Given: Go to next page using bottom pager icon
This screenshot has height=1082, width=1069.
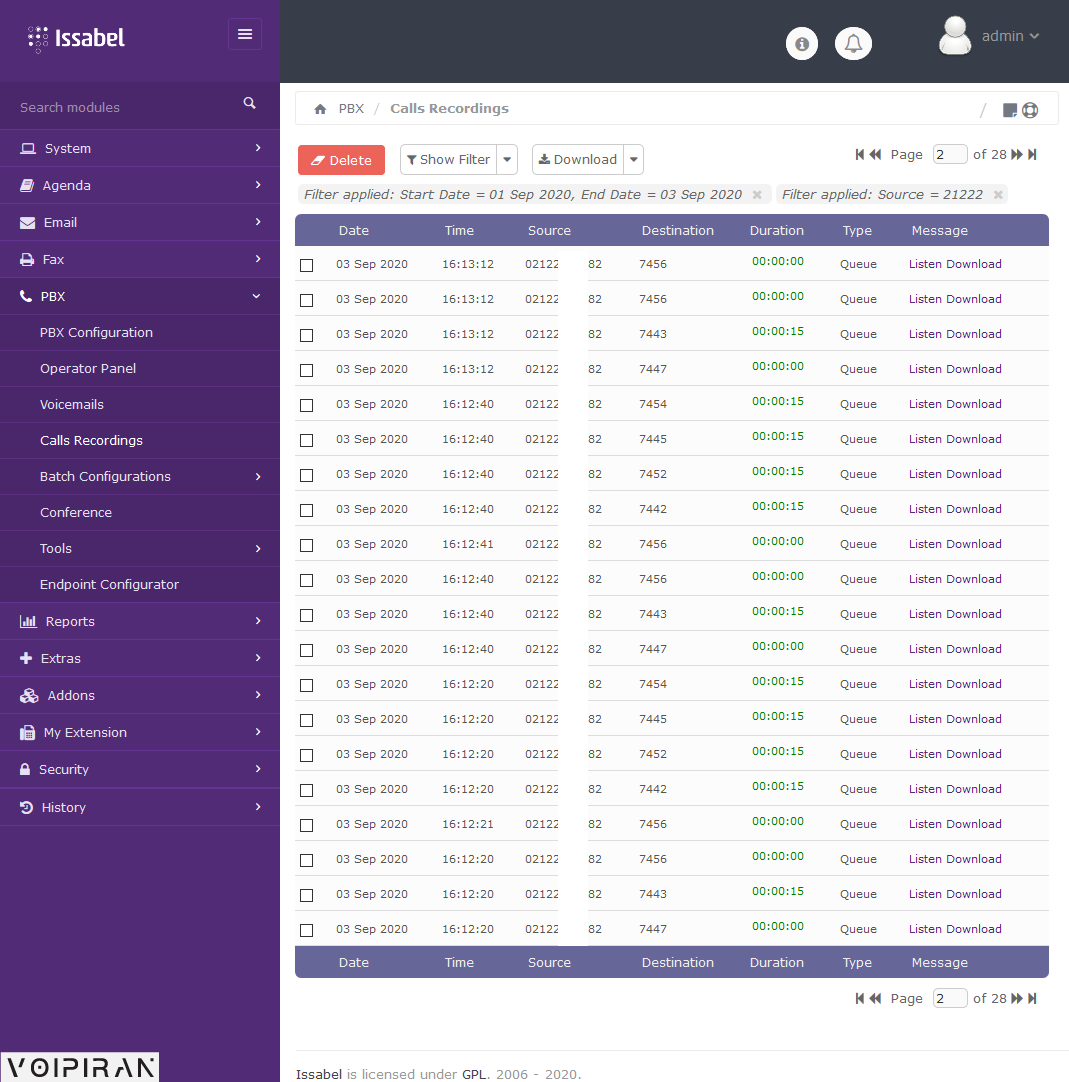Looking at the screenshot, I should pyautogui.click(x=1017, y=999).
